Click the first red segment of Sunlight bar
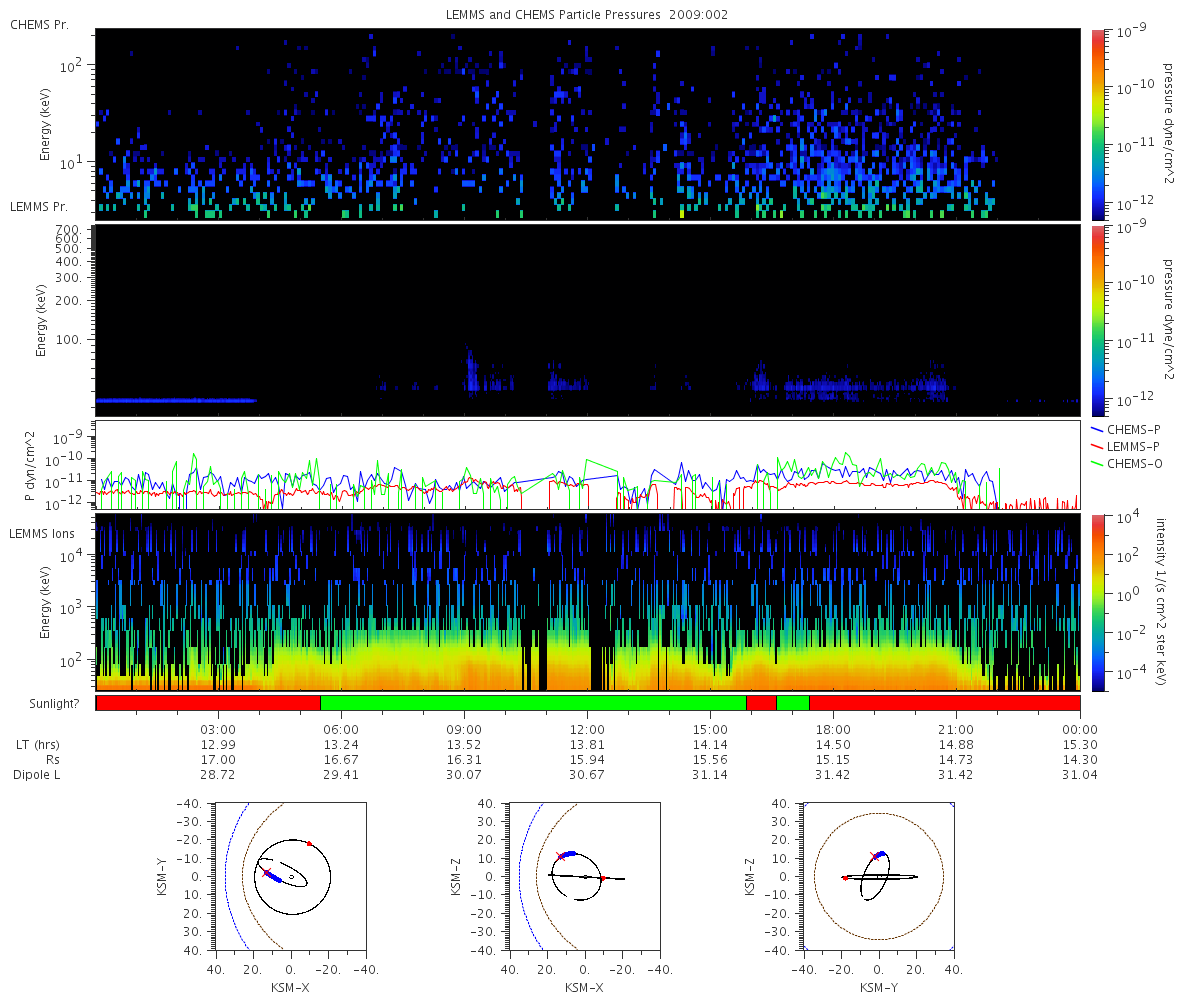The image size is (1200, 1000). [208, 703]
